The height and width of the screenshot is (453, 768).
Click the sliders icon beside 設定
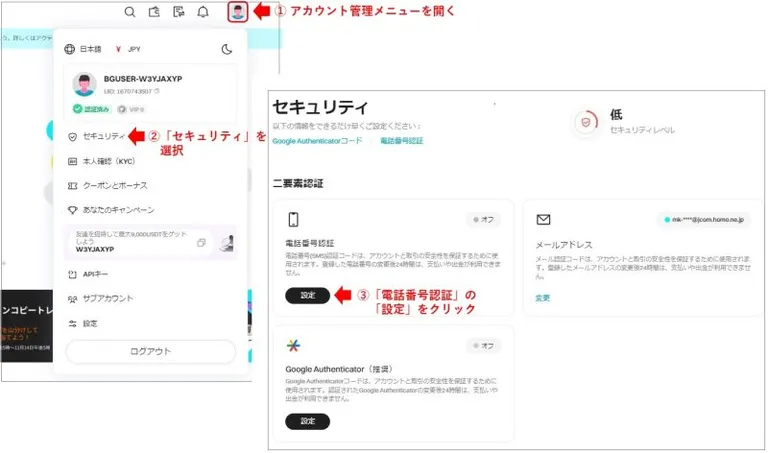(72, 324)
